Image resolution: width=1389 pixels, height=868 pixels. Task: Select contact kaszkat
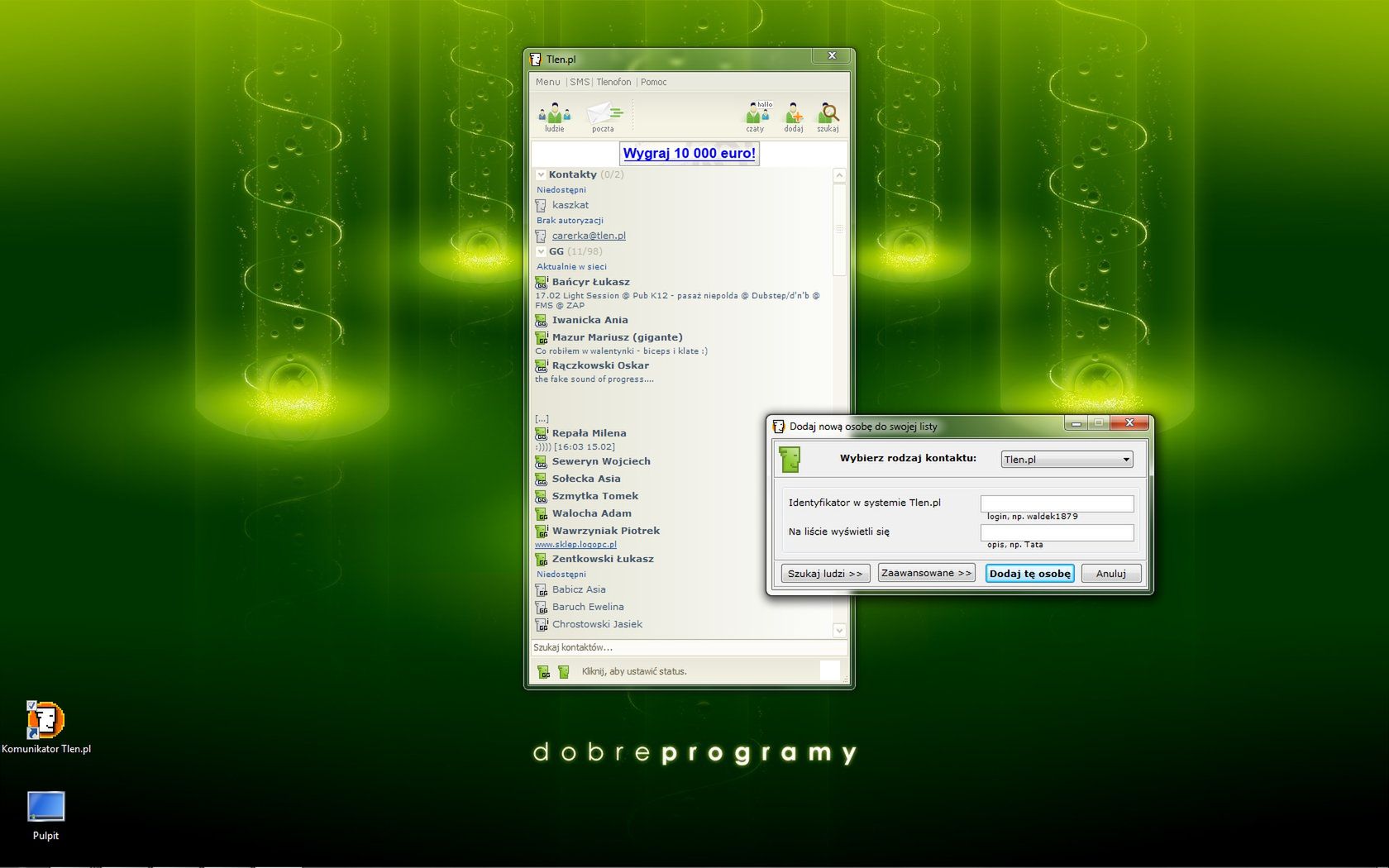coord(570,205)
